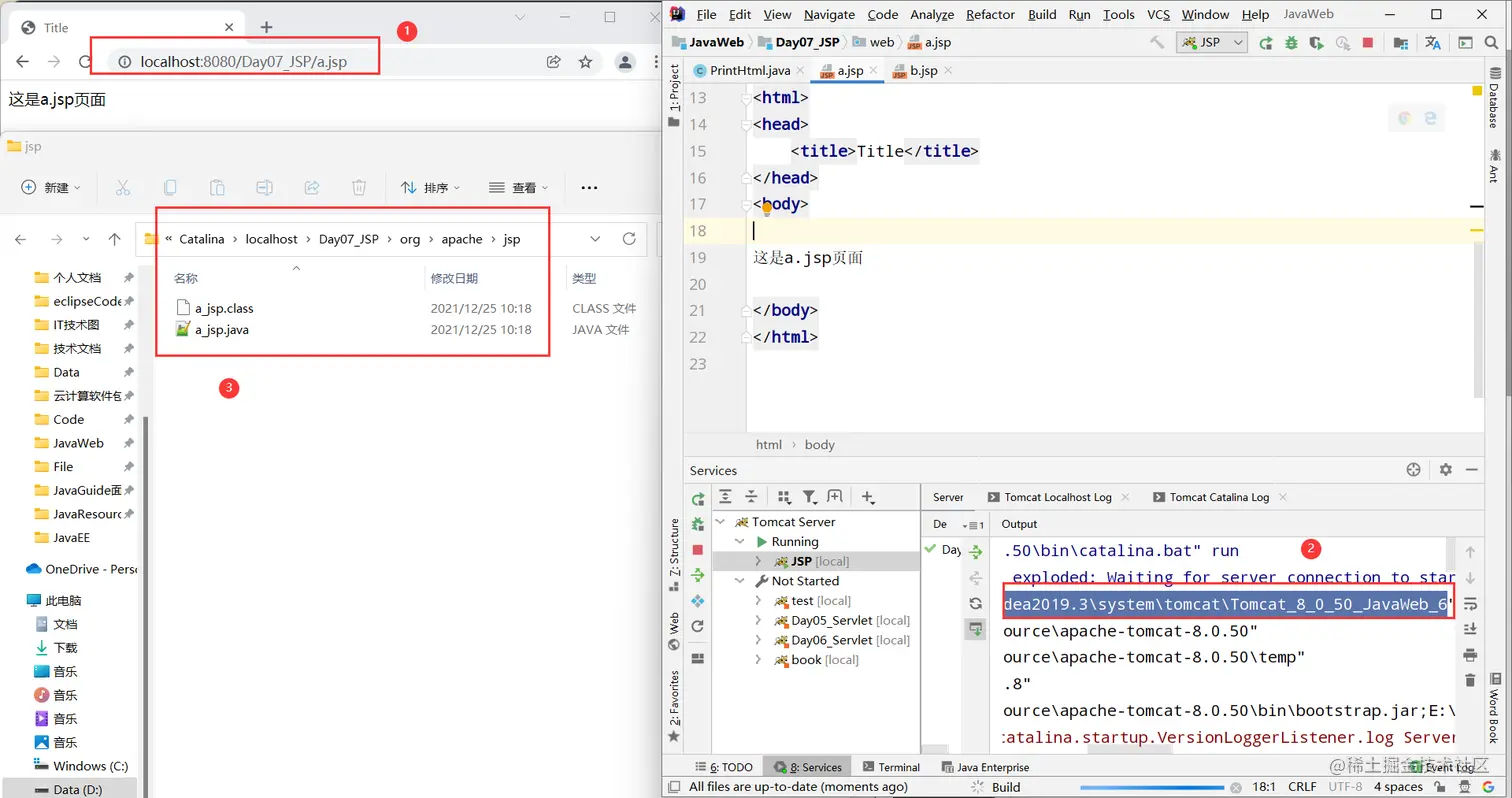Stop server using red square in Services sidebar

coord(698,550)
